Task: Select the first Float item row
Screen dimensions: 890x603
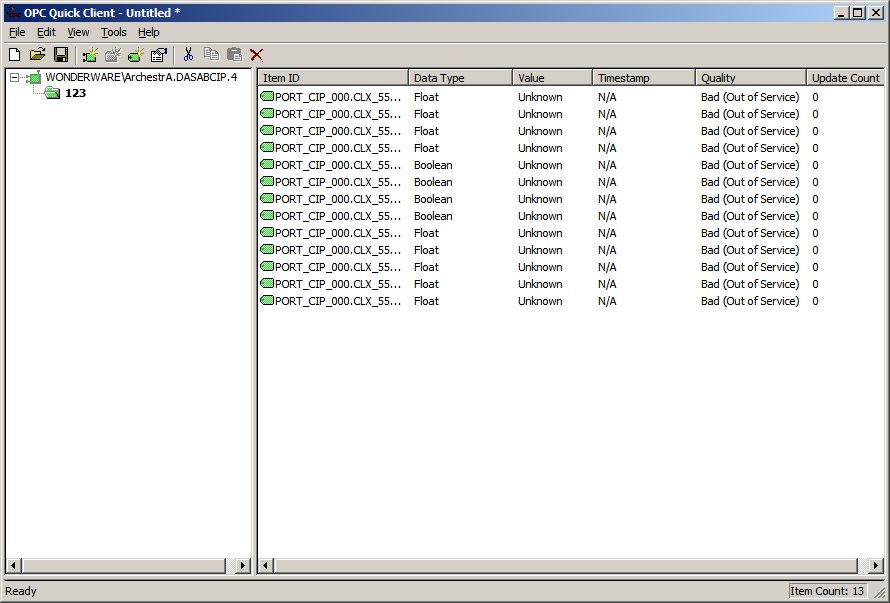Action: coord(338,97)
